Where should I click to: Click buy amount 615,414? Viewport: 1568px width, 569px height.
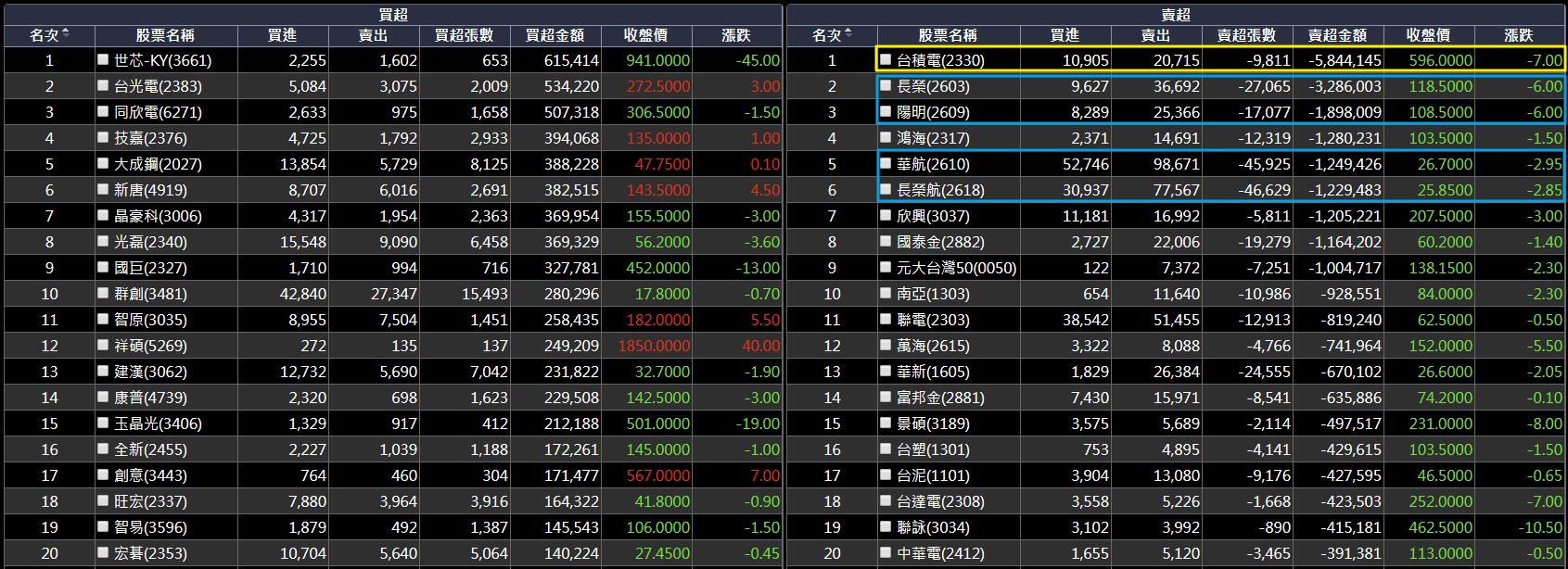click(x=571, y=59)
